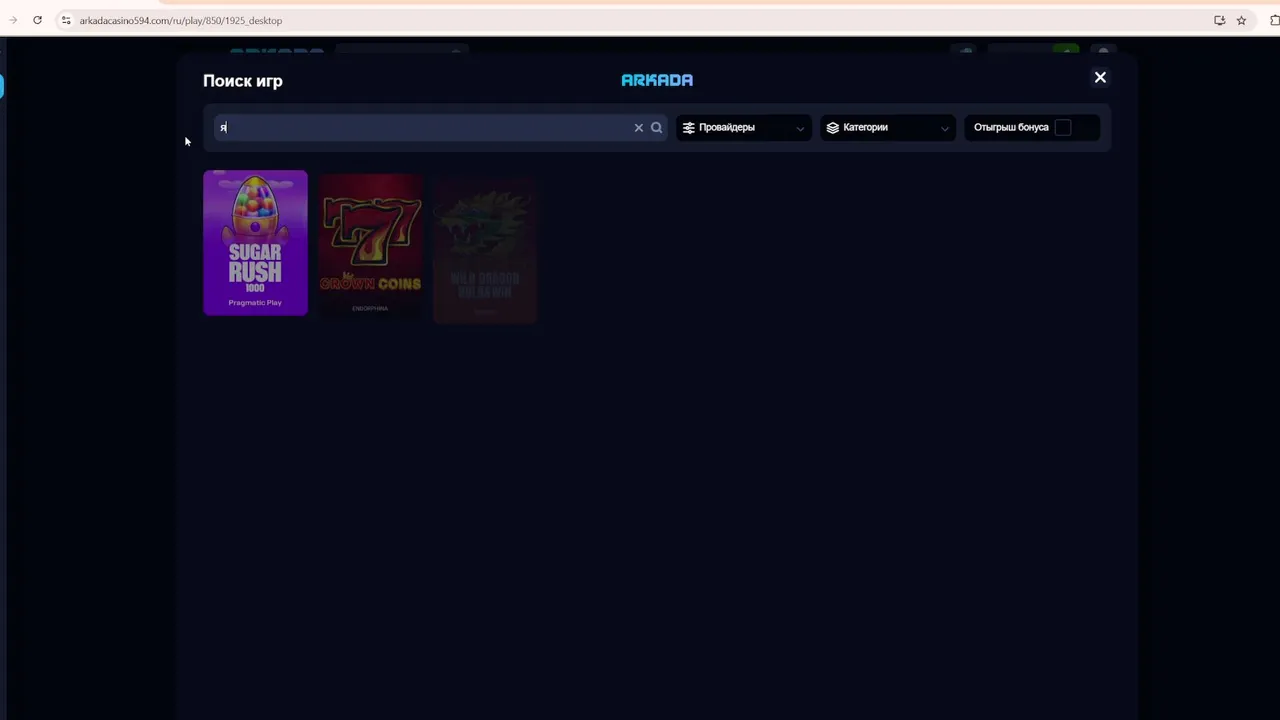
Task: Go forward in browser history
Action: pyautogui.click(x=13, y=20)
